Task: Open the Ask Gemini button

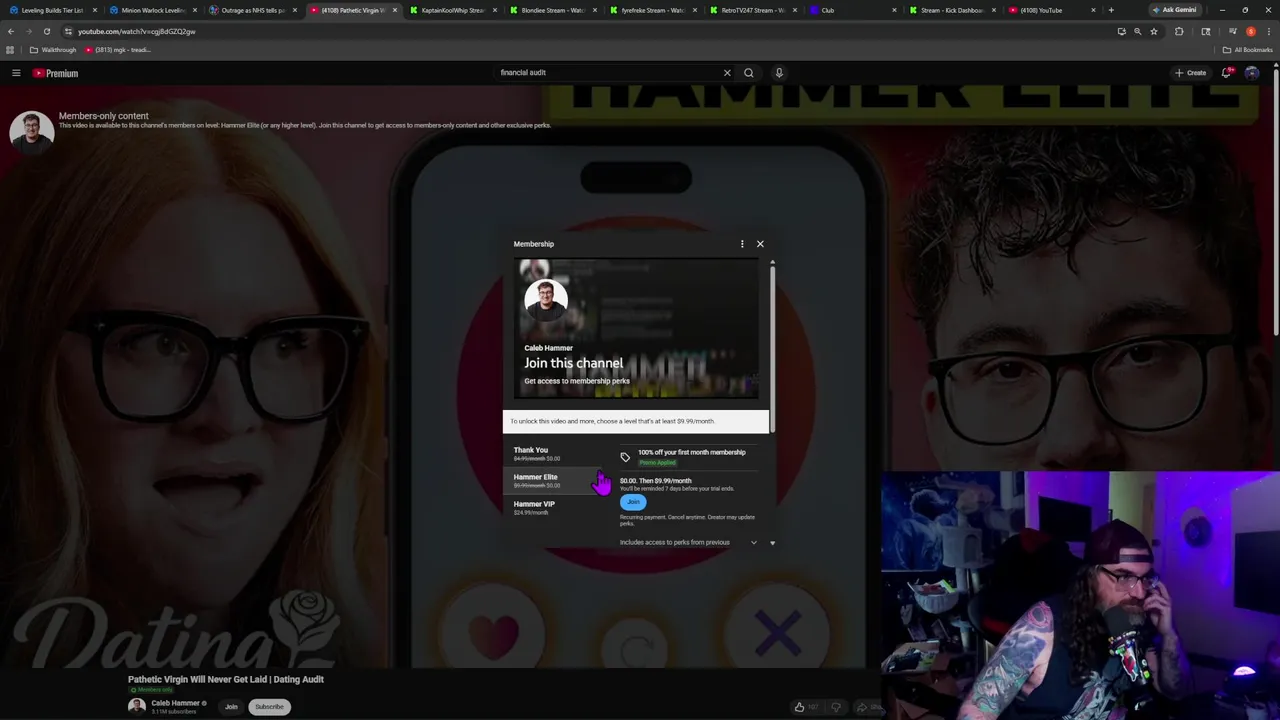Action: click(x=1174, y=10)
